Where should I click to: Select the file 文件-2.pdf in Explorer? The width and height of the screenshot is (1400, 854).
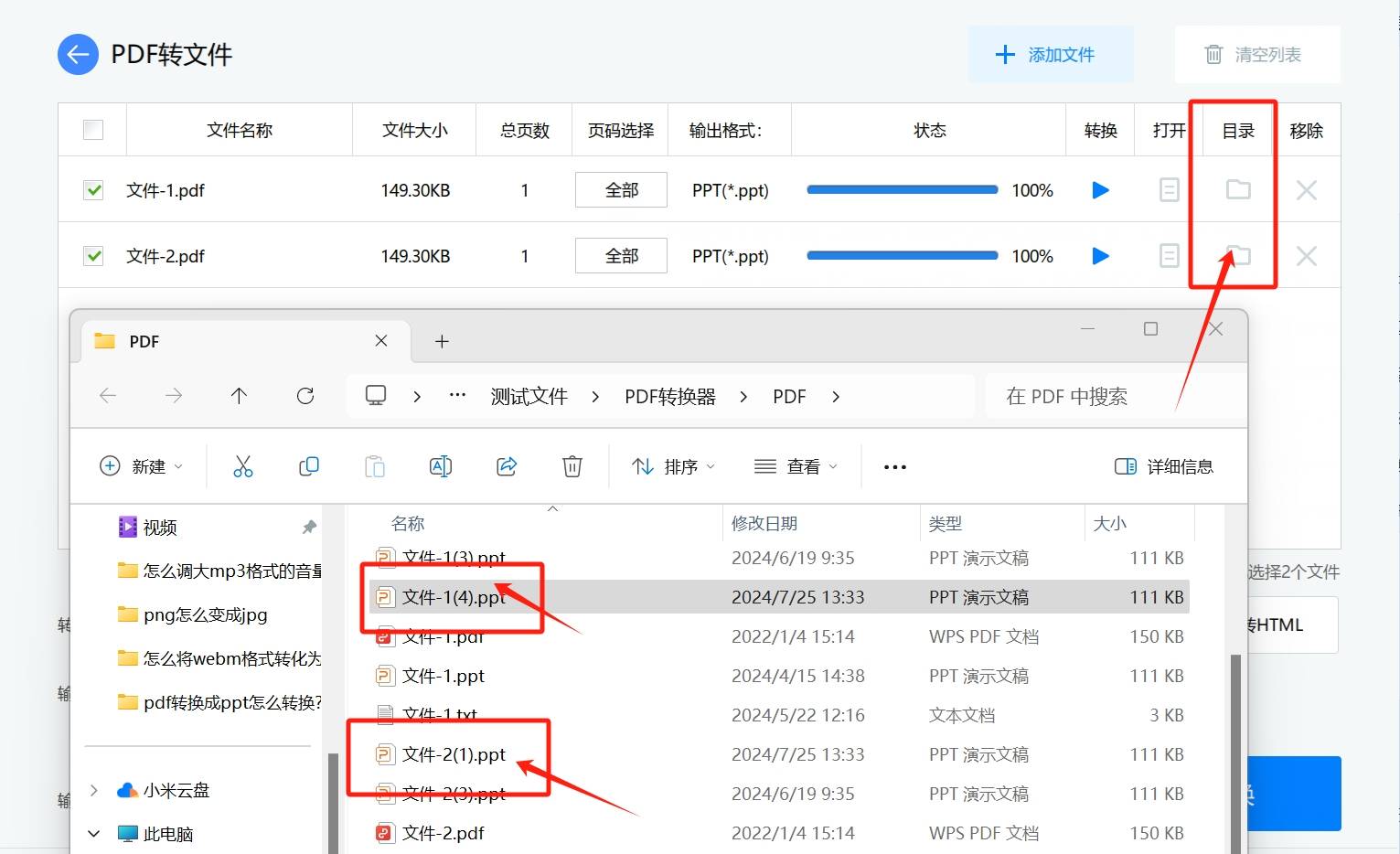(779, 833)
